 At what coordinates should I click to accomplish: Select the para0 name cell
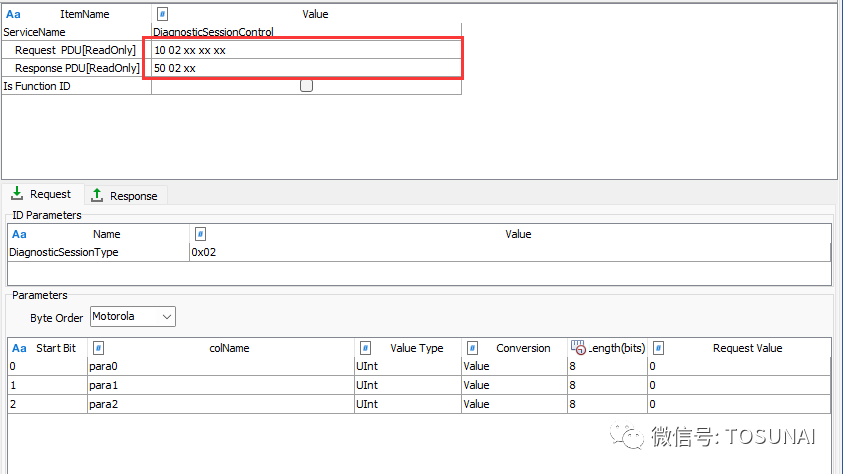pyautogui.click(x=220, y=366)
